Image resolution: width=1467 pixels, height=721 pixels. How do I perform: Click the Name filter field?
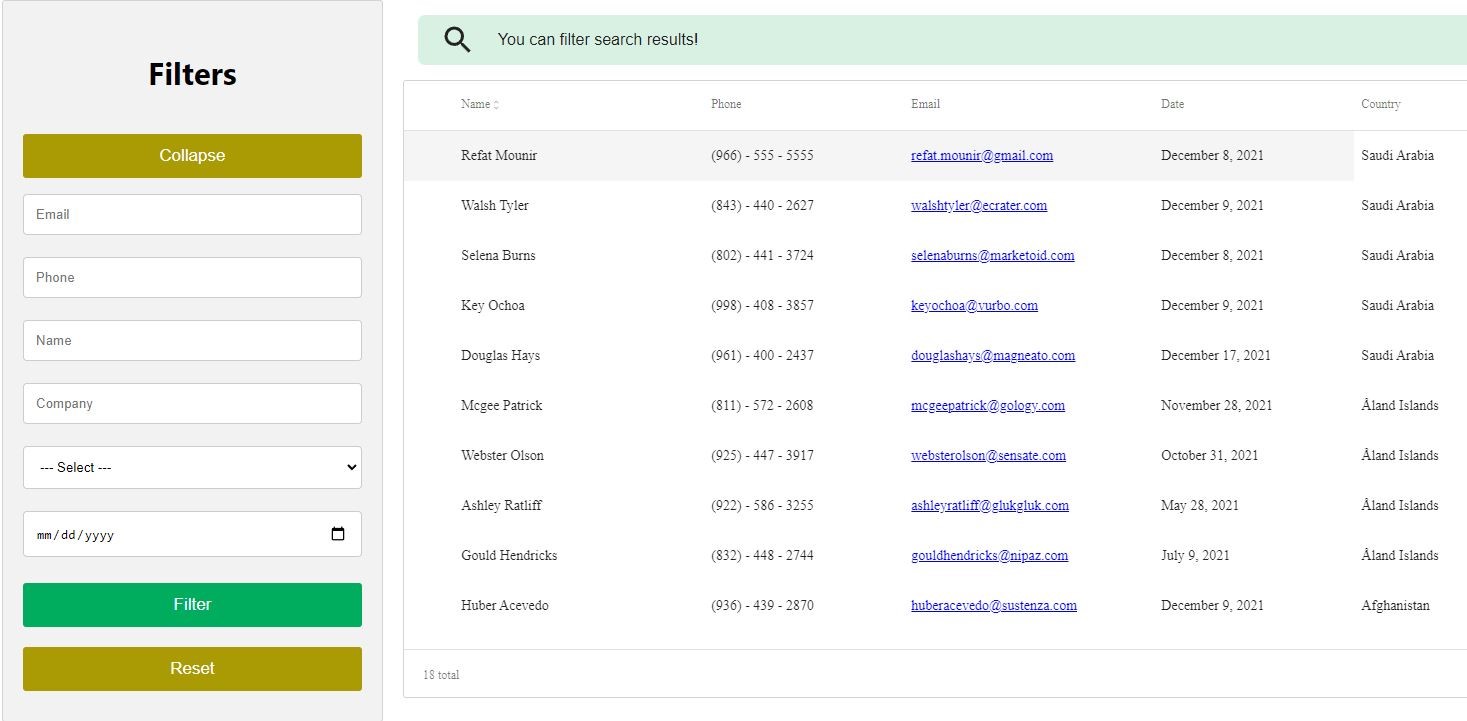[x=192, y=340]
